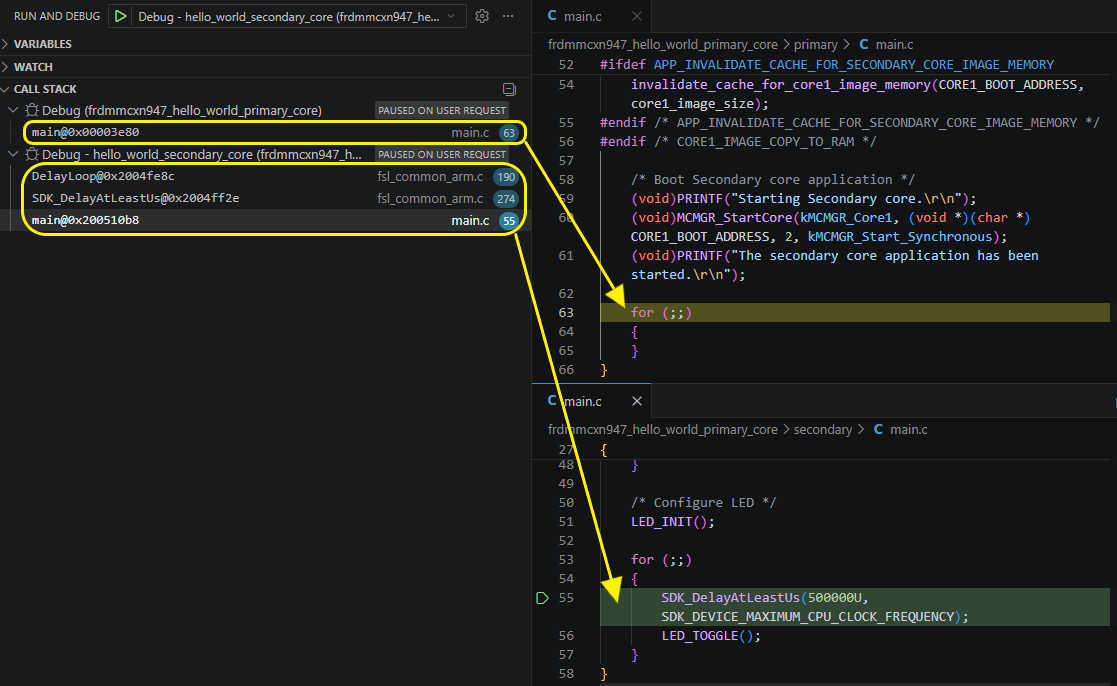
Task: Click the #ifdef APP_INVALIDATE_CACHE line 52 text
Action: [827, 65]
